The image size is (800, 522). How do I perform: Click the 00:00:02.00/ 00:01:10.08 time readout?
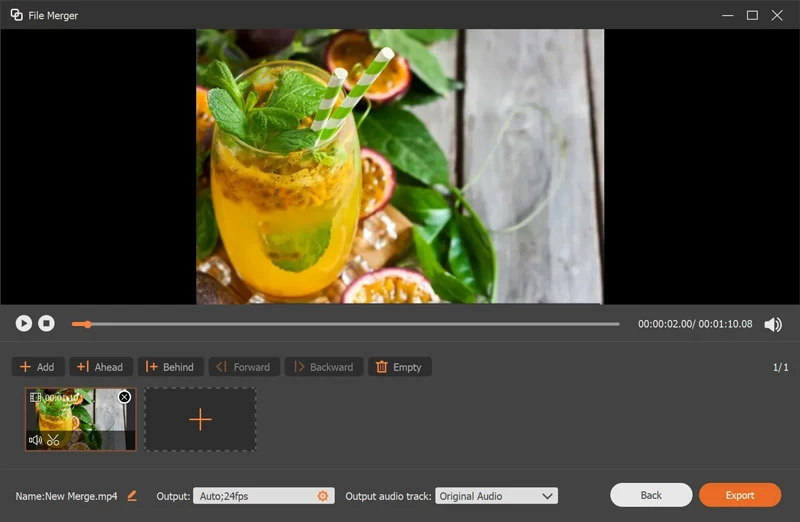point(695,324)
